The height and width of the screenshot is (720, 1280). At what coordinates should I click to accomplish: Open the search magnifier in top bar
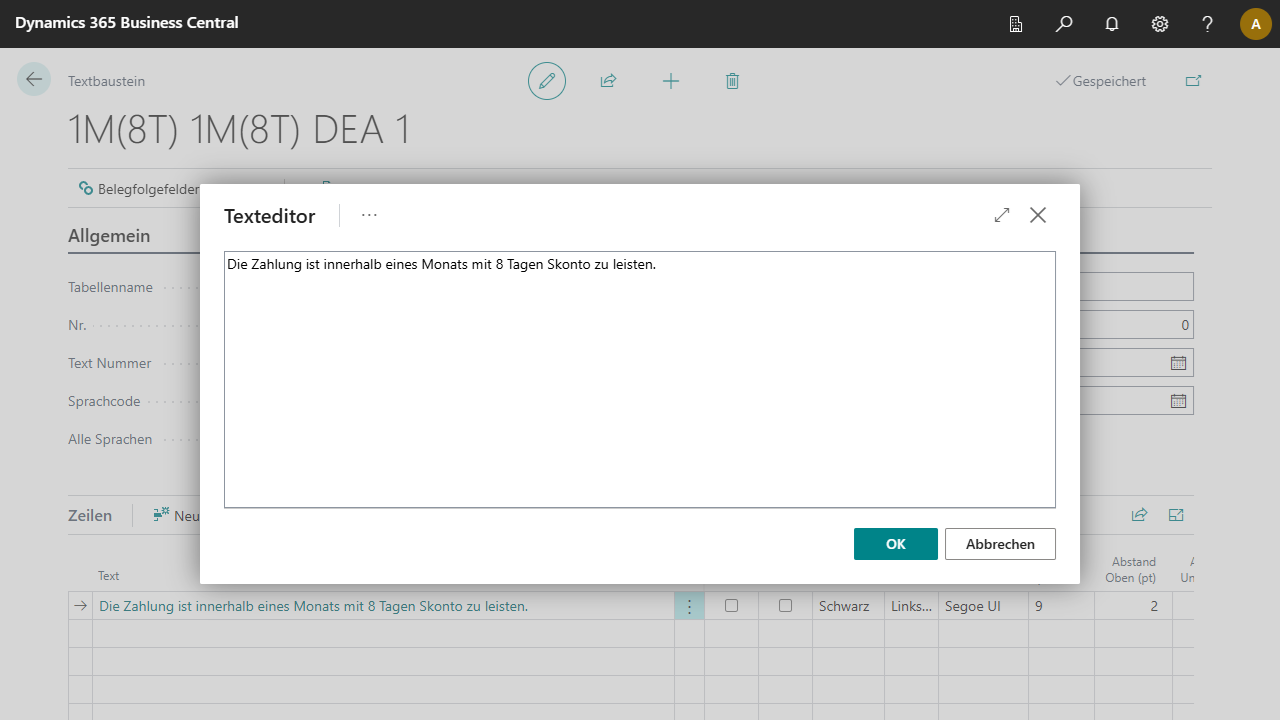click(1064, 24)
